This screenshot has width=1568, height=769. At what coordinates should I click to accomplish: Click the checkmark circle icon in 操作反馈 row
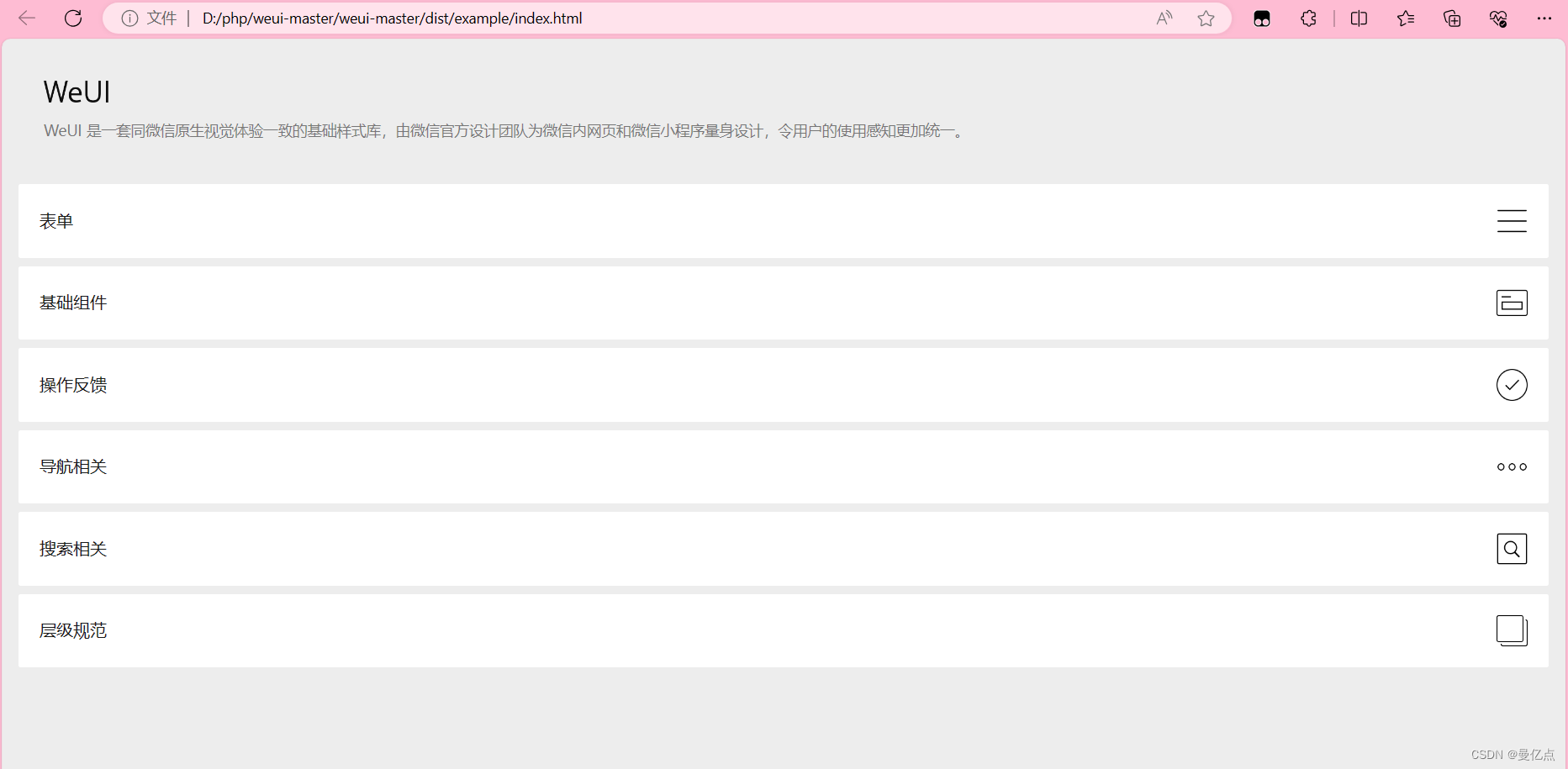click(x=1512, y=385)
